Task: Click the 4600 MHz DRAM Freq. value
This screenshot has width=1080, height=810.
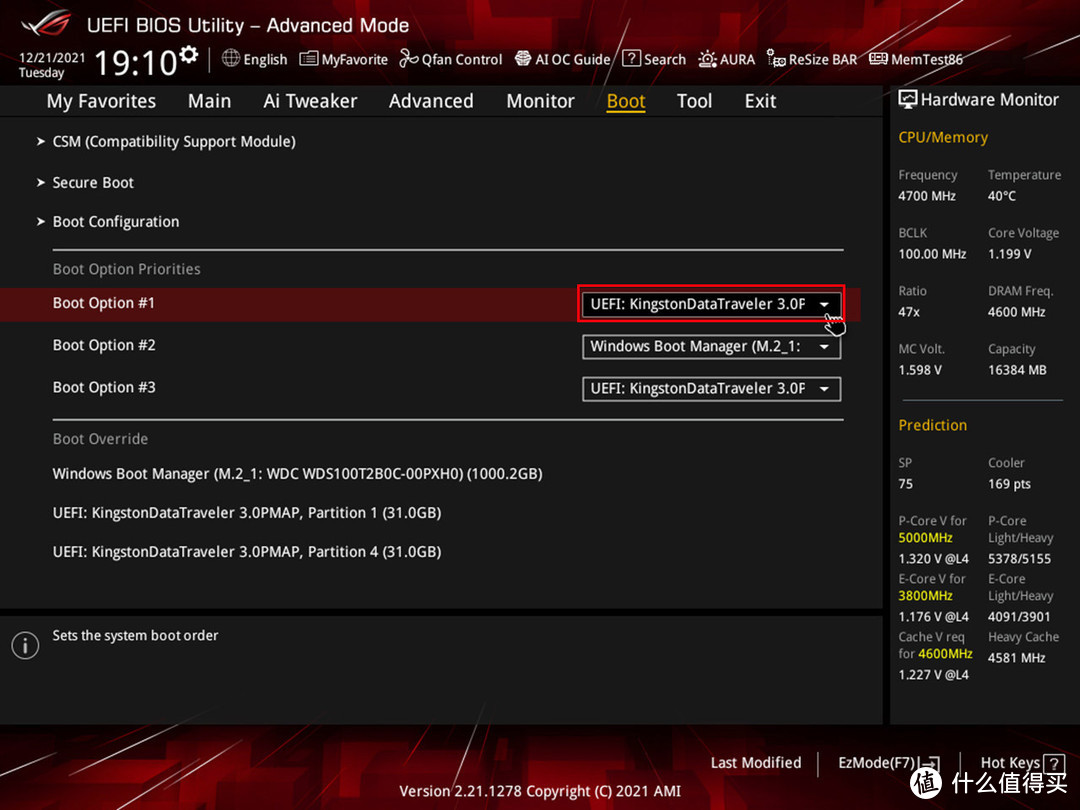Action: [1017, 312]
